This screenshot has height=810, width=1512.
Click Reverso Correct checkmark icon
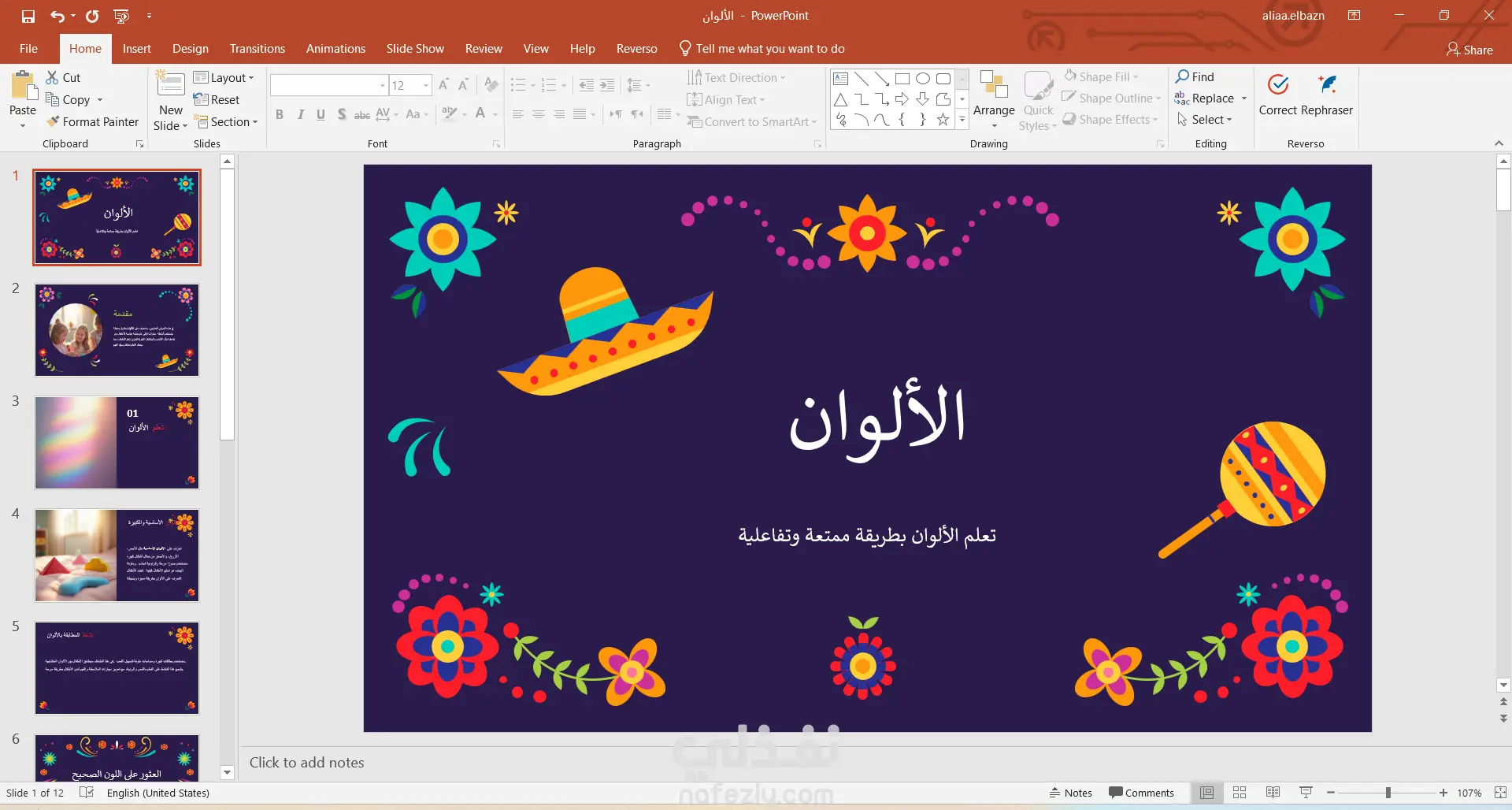pyautogui.click(x=1277, y=84)
